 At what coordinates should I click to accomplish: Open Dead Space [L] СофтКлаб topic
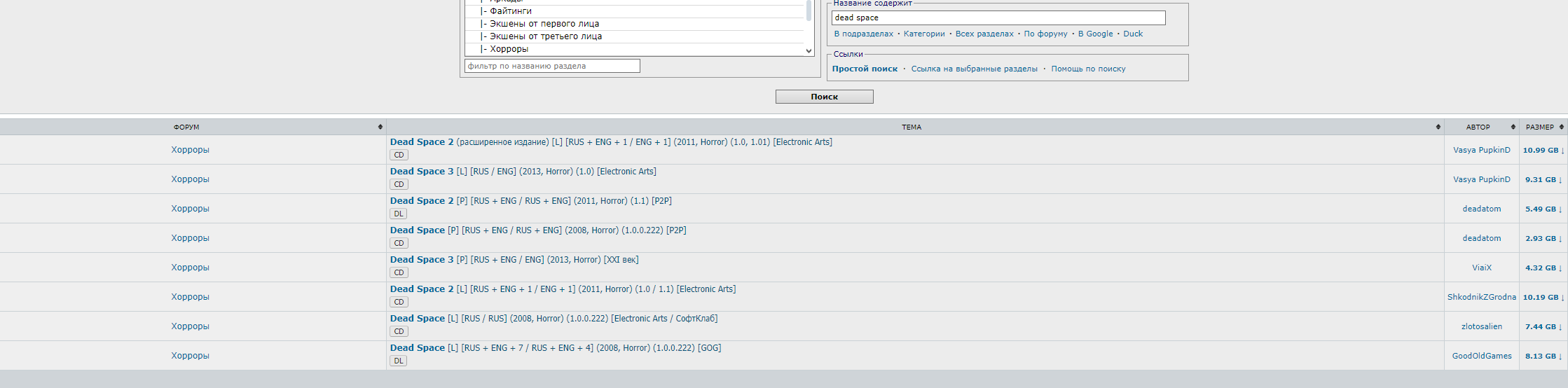[x=553, y=319]
